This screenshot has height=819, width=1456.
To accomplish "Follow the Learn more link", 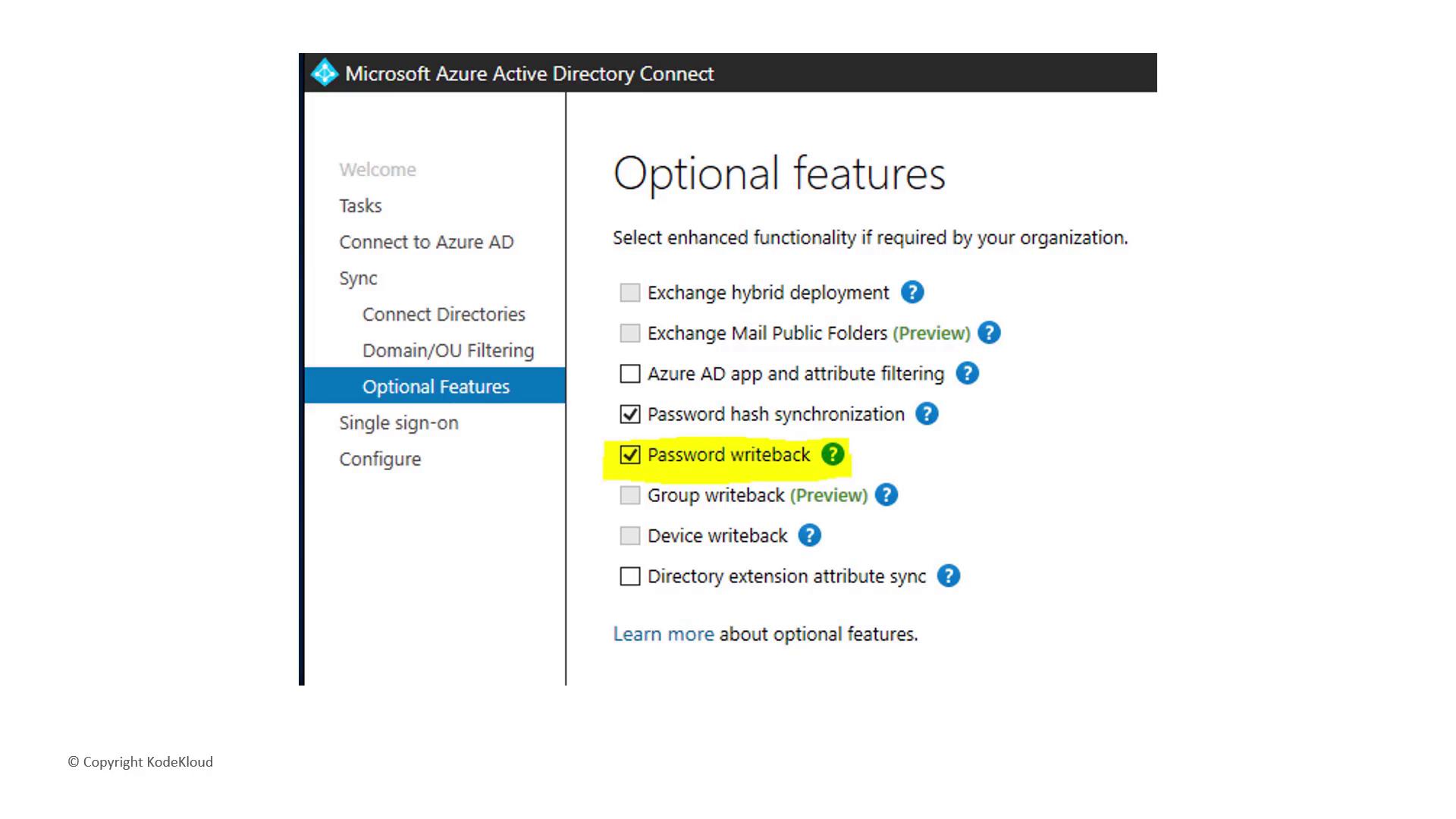I will click(664, 634).
